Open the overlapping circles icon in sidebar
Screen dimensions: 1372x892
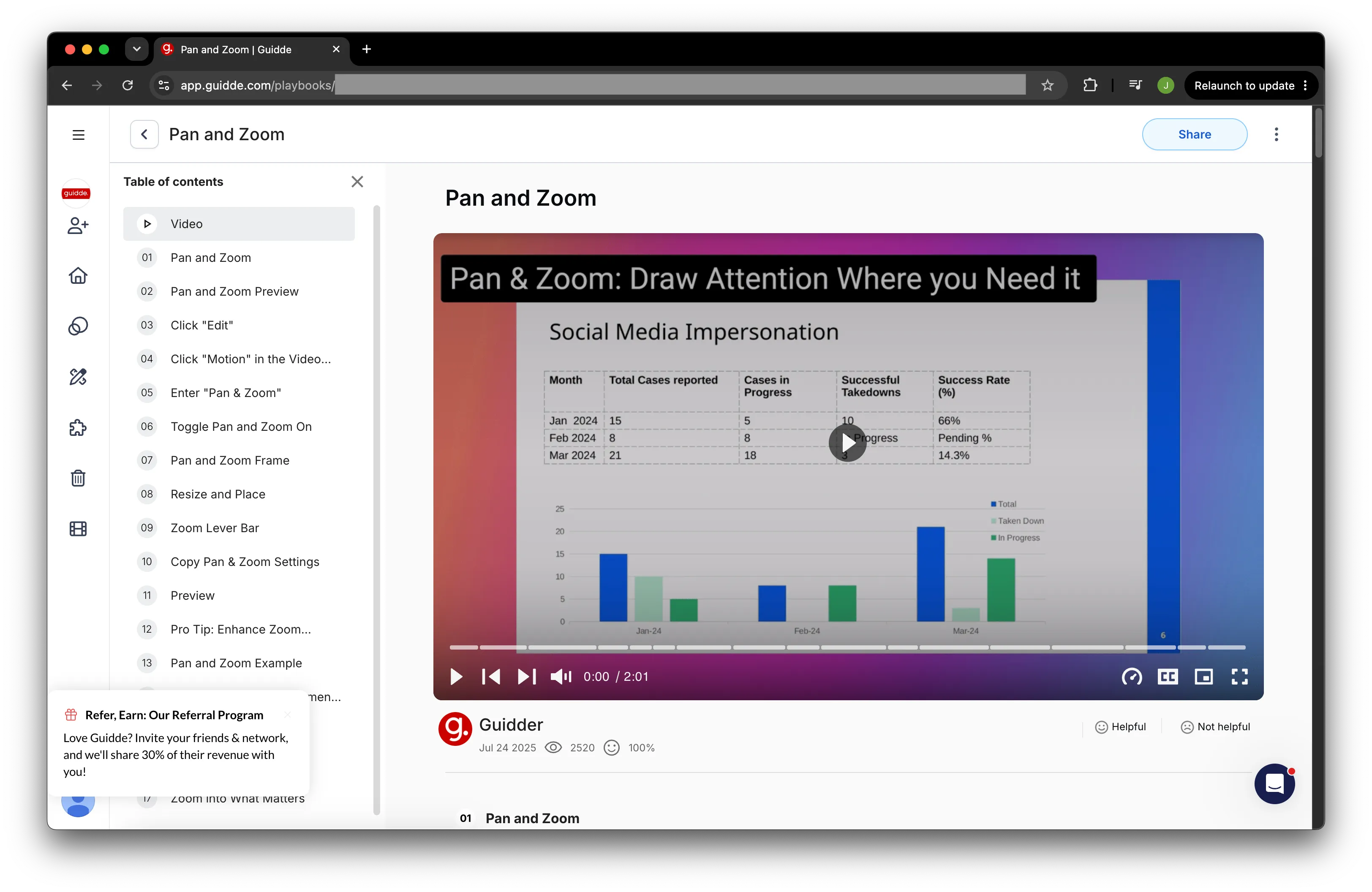pyautogui.click(x=78, y=326)
